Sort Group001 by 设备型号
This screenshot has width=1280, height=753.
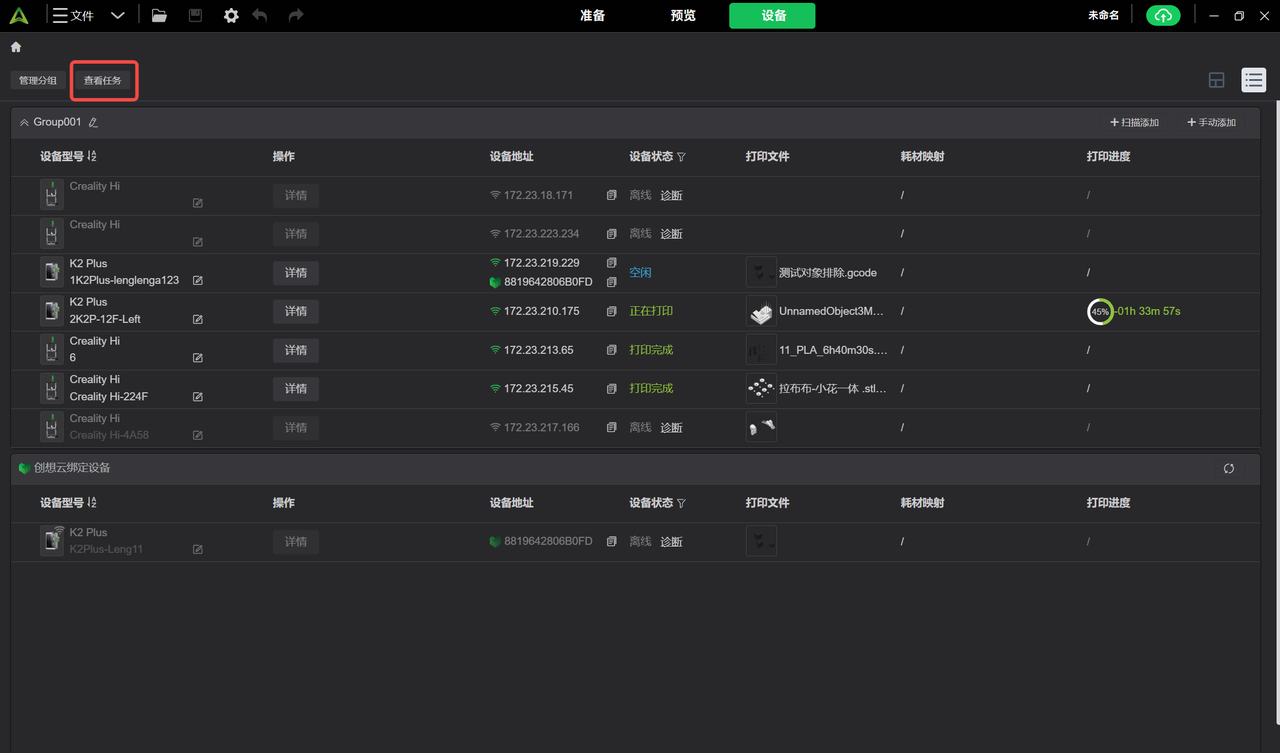click(x=92, y=156)
